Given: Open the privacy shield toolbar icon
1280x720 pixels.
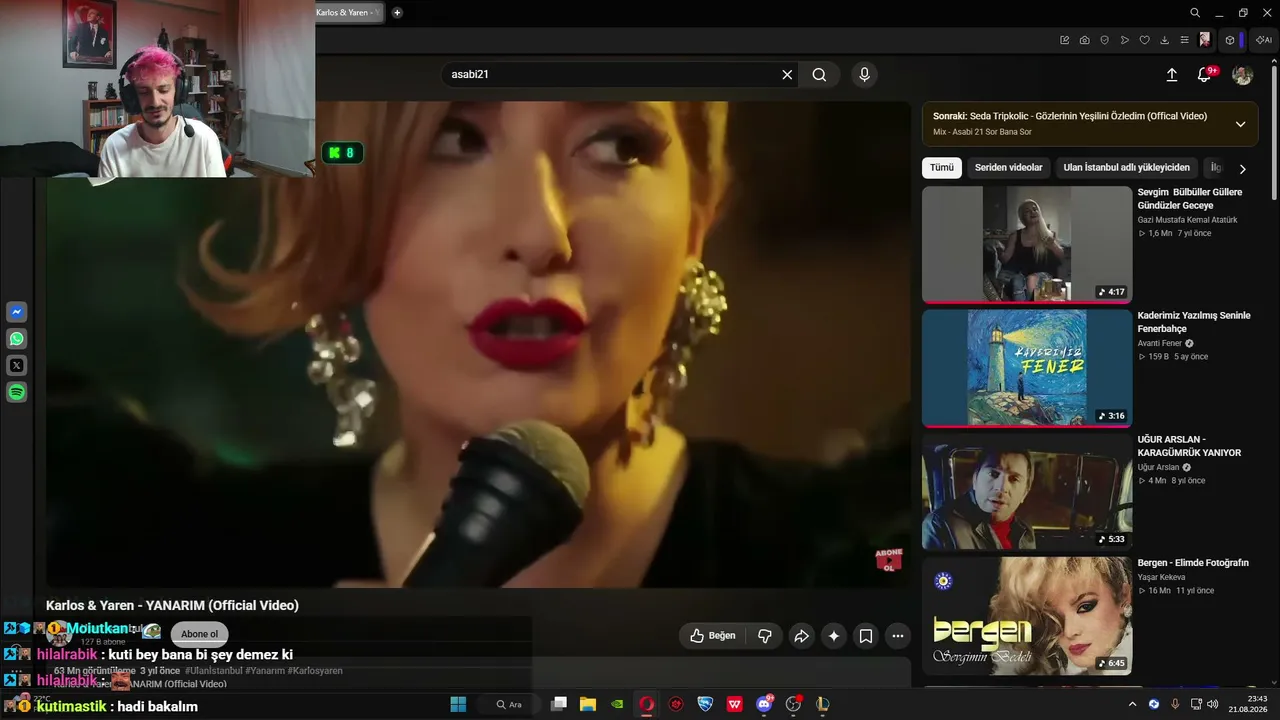Looking at the screenshot, I should coord(1105,40).
